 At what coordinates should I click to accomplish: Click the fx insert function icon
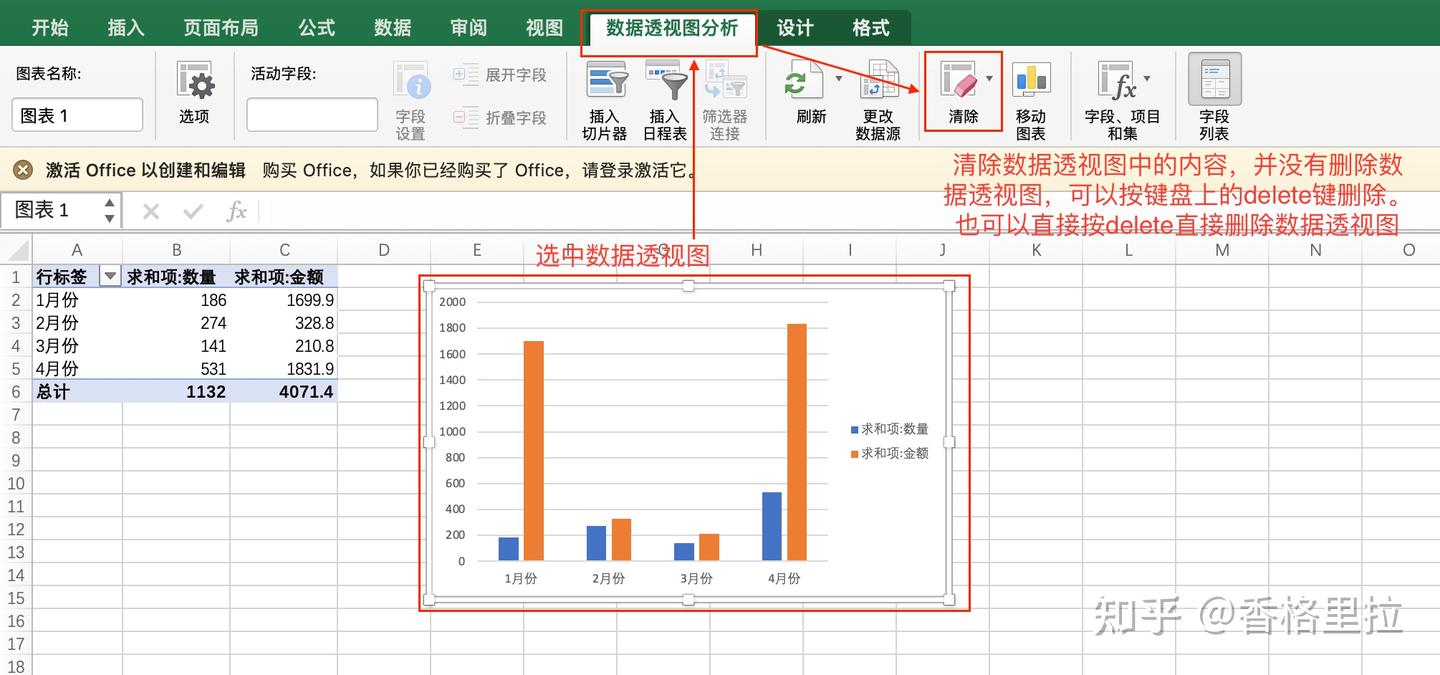tap(236, 211)
